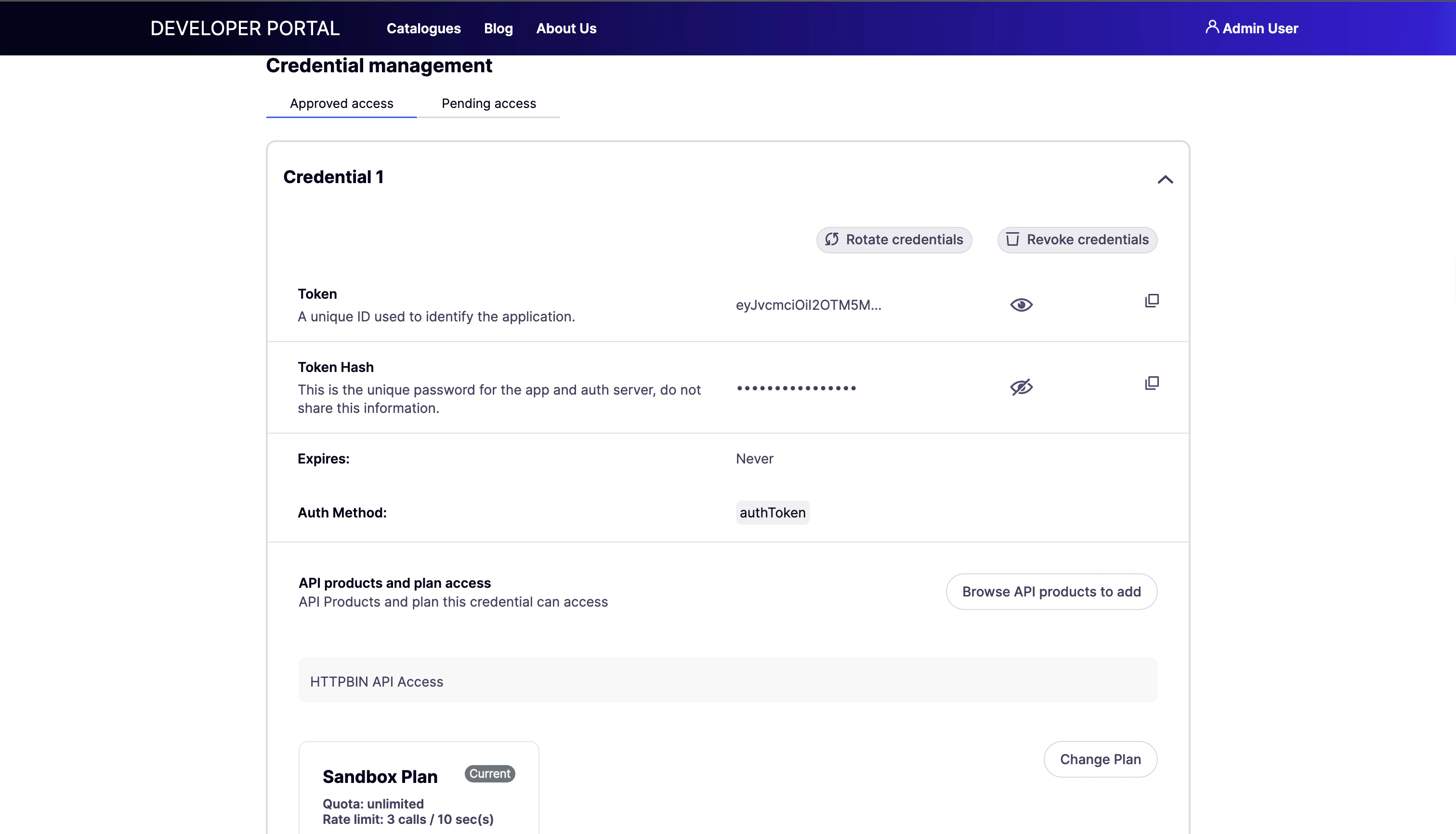Click the trash icon beside Revoke credentials
This screenshot has height=834, width=1456.
tap(1013, 239)
